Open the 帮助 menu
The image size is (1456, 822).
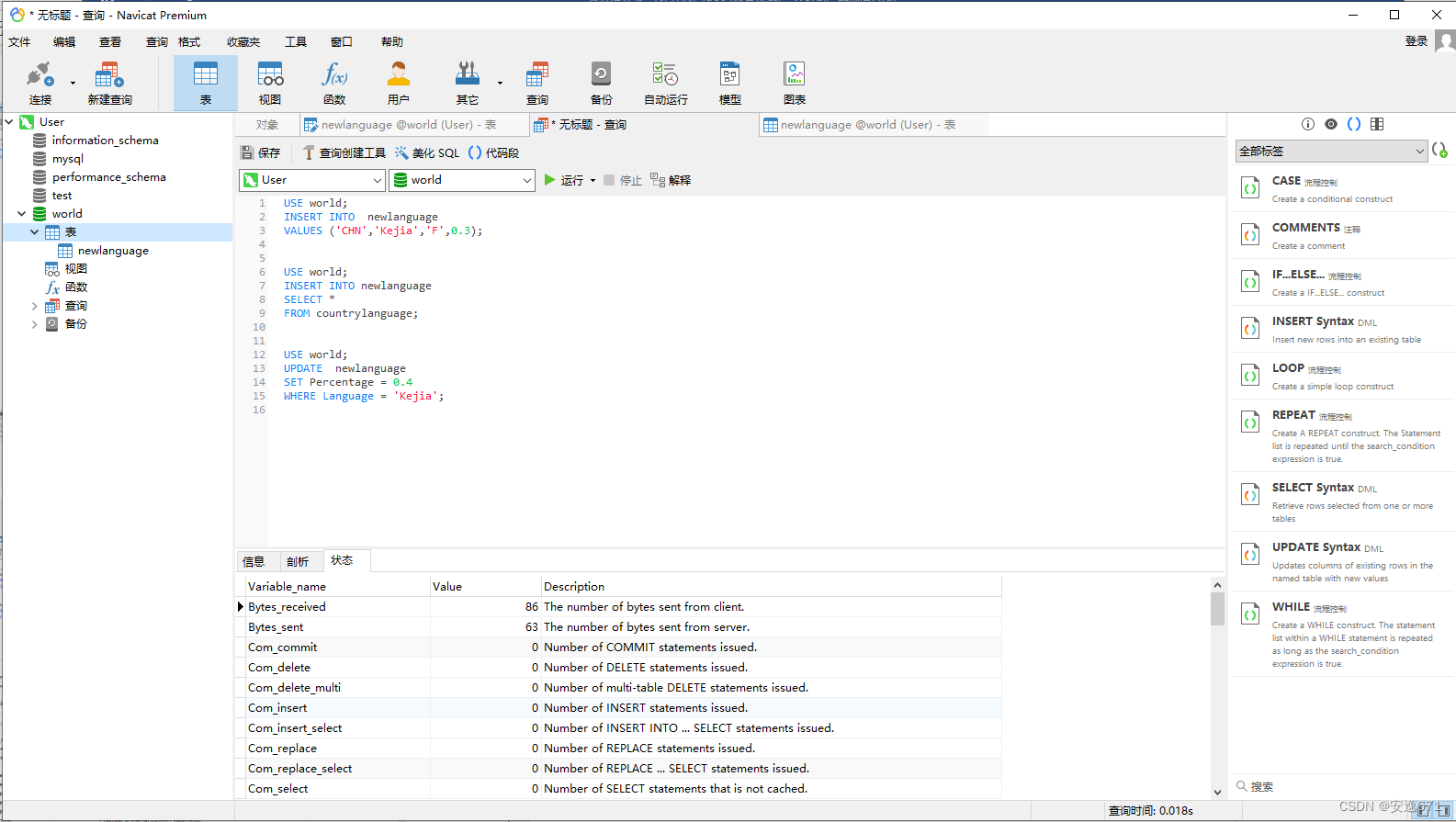[x=392, y=42]
